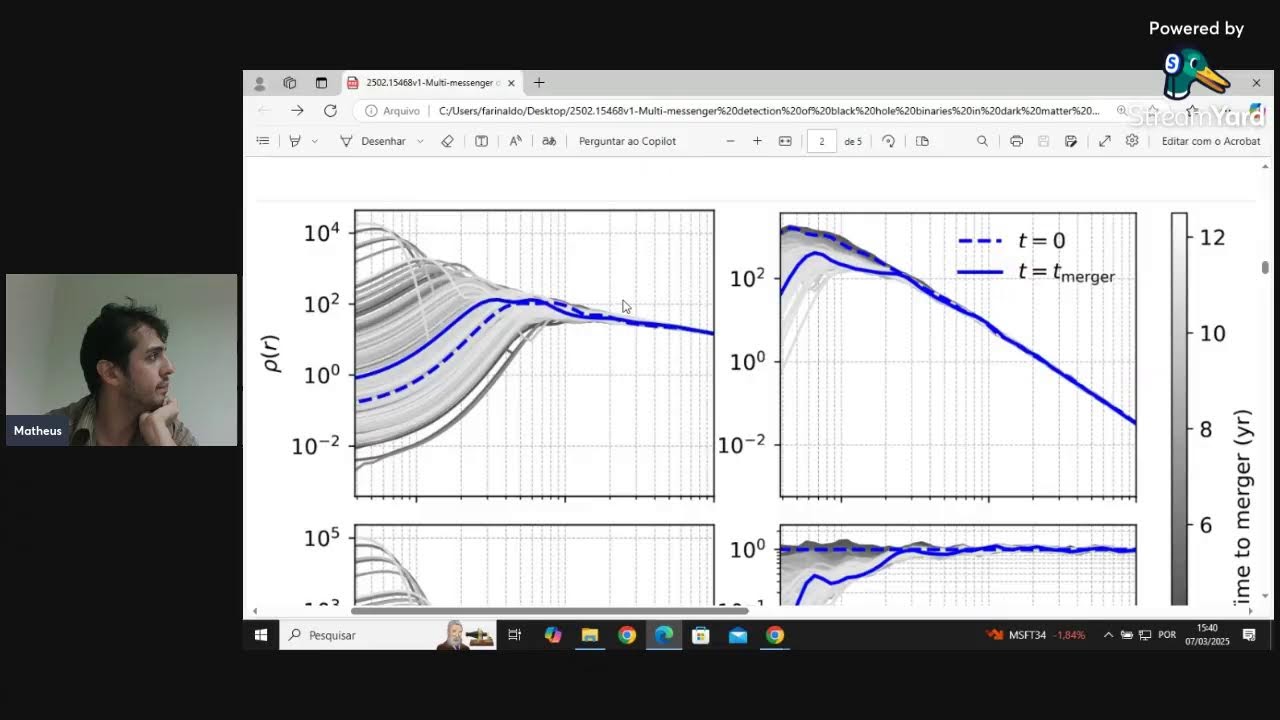Click Perguntar ao Copilot
The height and width of the screenshot is (720, 1280).
pyautogui.click(x=627, y=141)
